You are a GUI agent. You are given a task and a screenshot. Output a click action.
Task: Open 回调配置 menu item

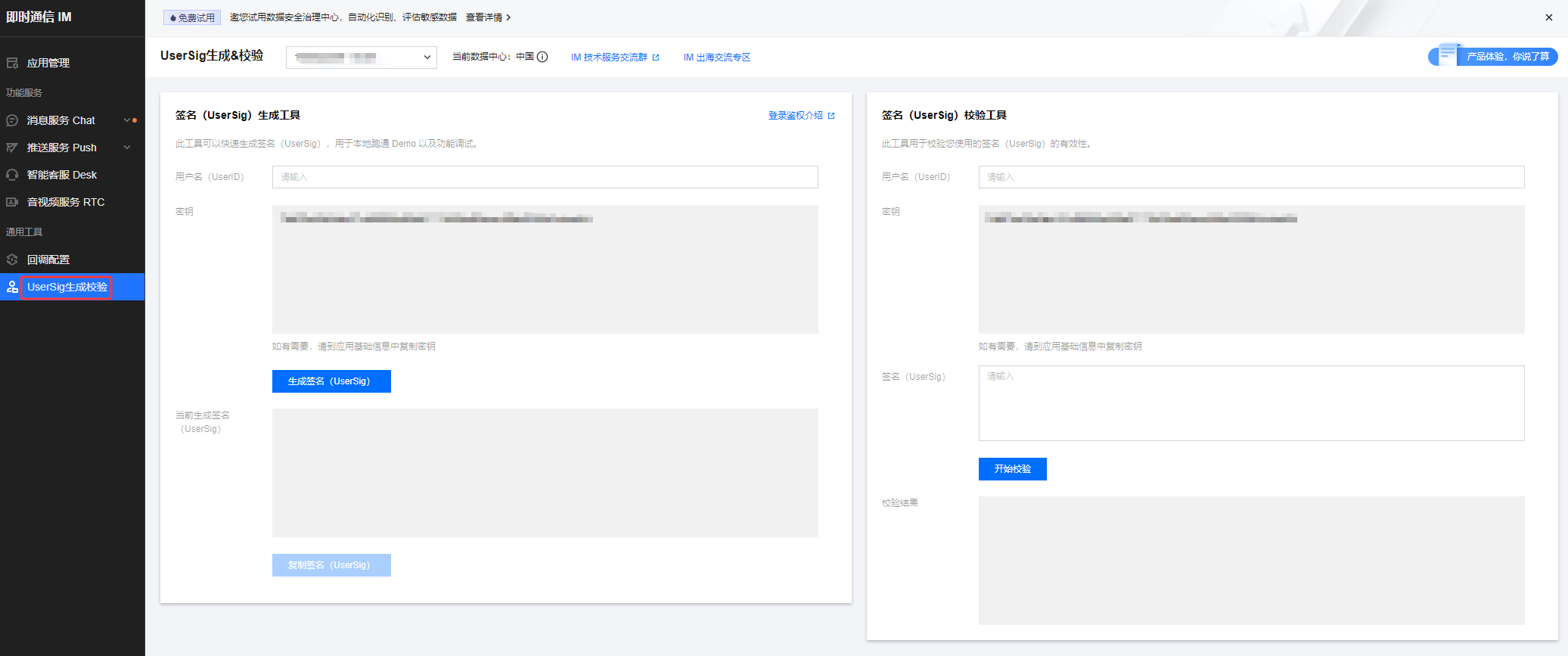48,260
